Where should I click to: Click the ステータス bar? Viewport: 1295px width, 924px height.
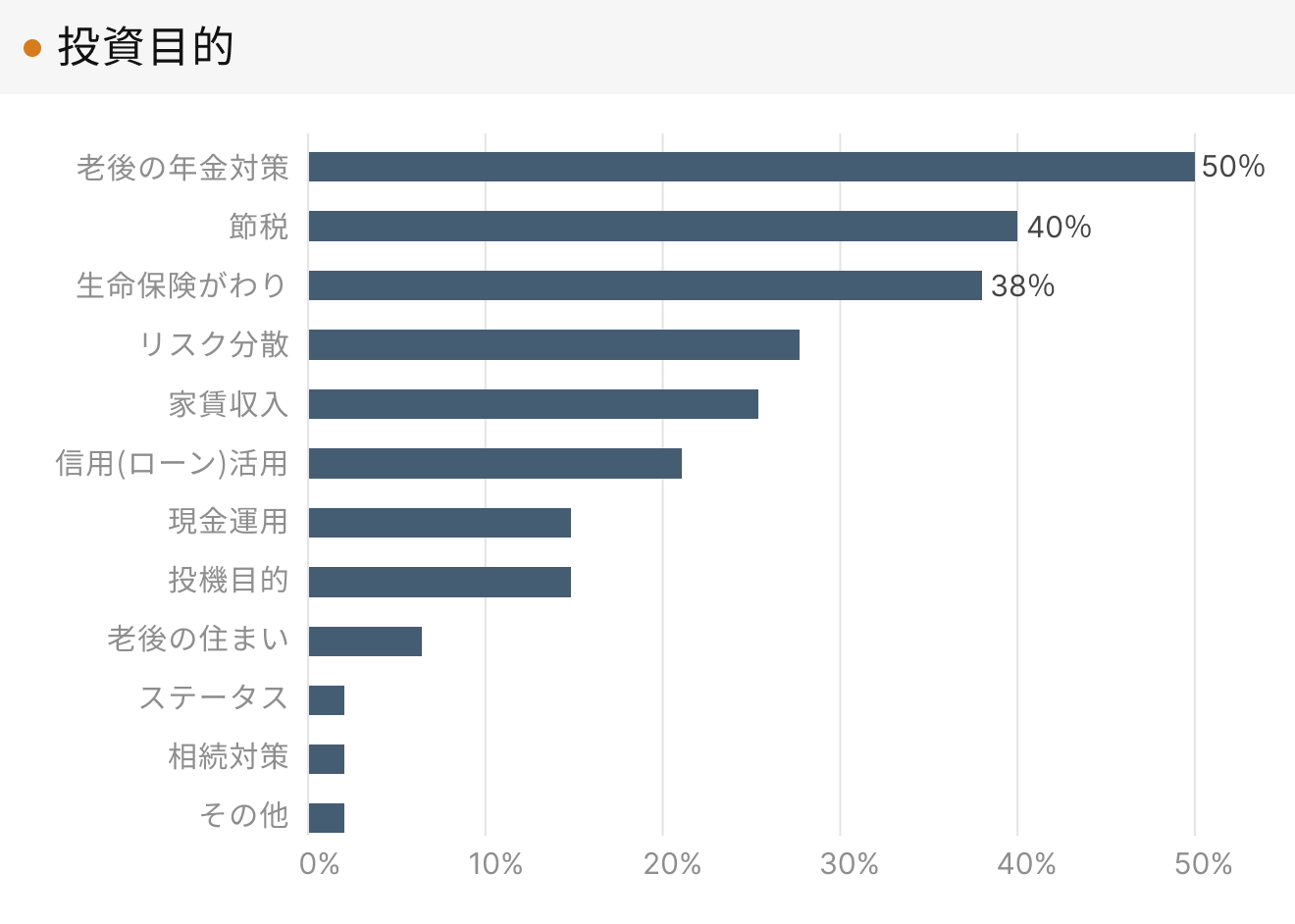327,700
